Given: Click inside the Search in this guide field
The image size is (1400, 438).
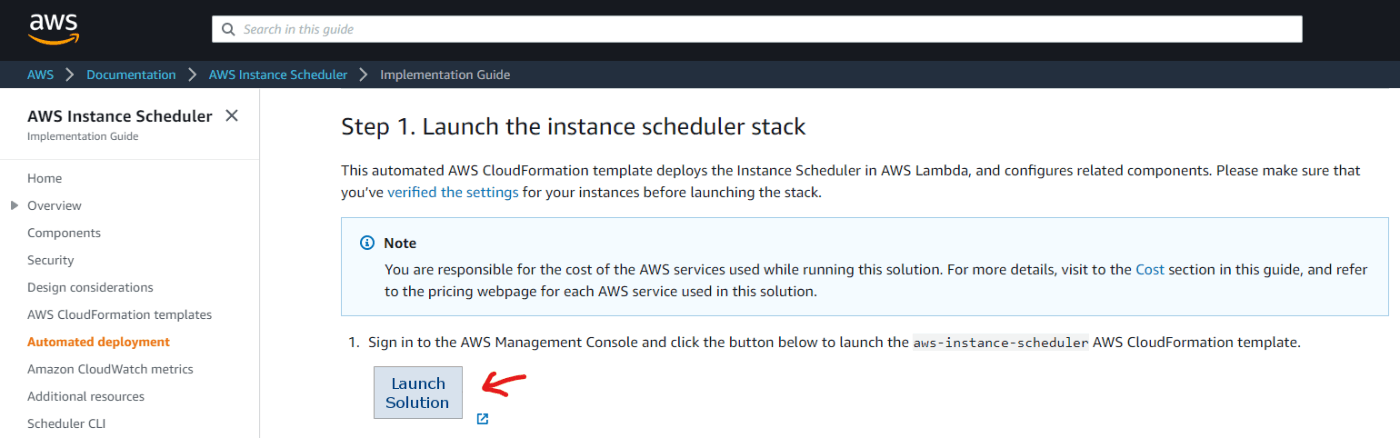Looking at the screenshot, I should 760,30.
